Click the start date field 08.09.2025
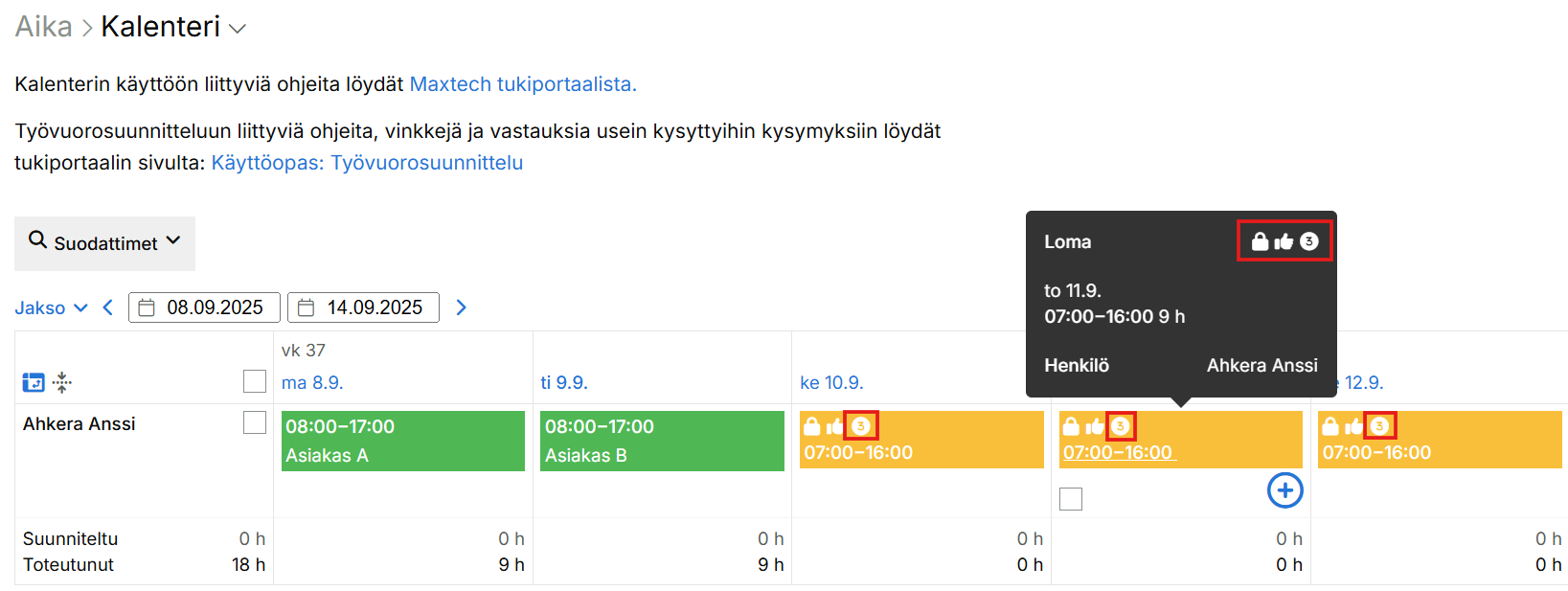This screenshot has height=591, width=1568. coord(204,307)
